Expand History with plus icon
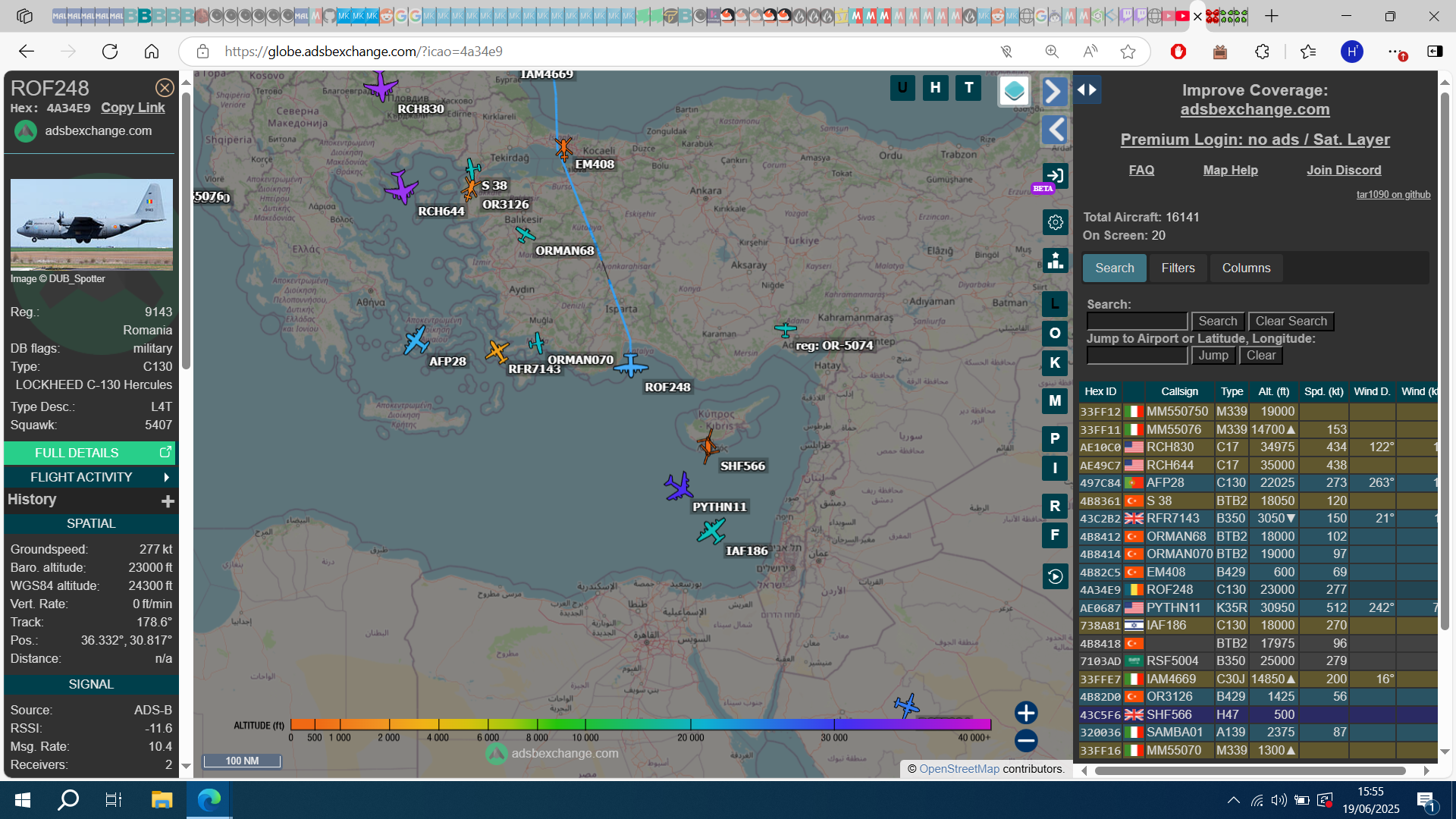 (168, 500)
